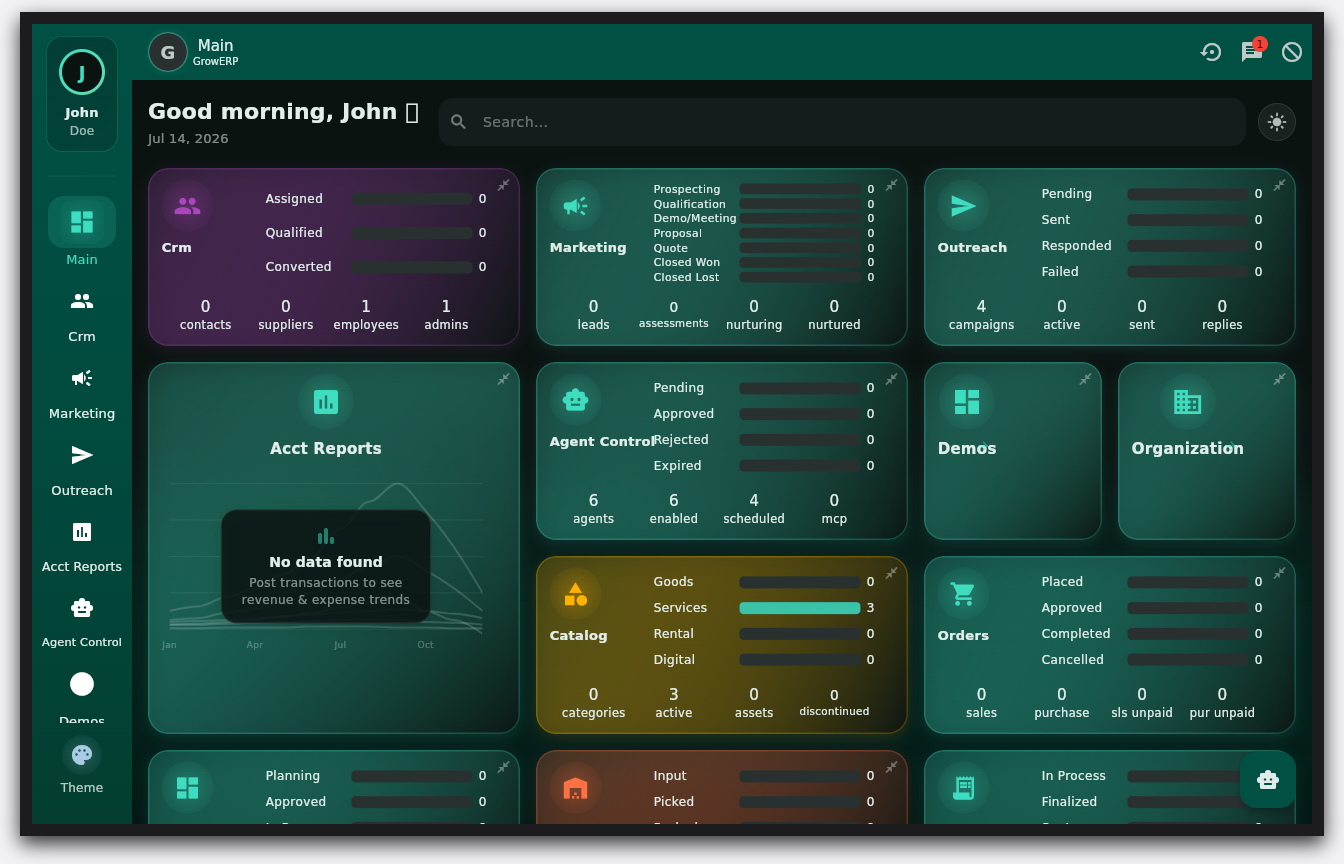Click the Acct Reports card chart icon
1344x864 pixels.
pyautogui.click(x=326, y=402)
